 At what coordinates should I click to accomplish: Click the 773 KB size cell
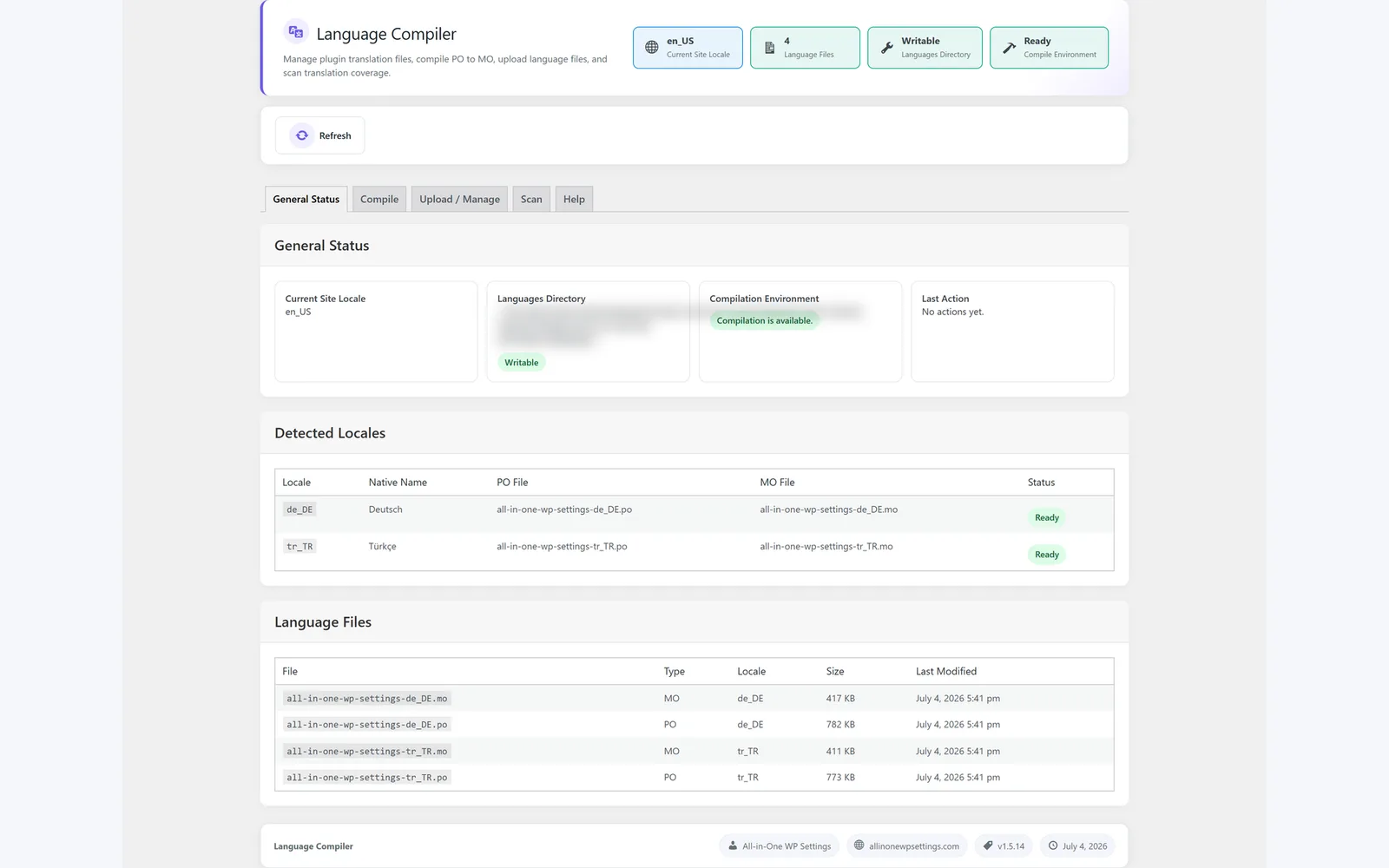tap(840, 778)
